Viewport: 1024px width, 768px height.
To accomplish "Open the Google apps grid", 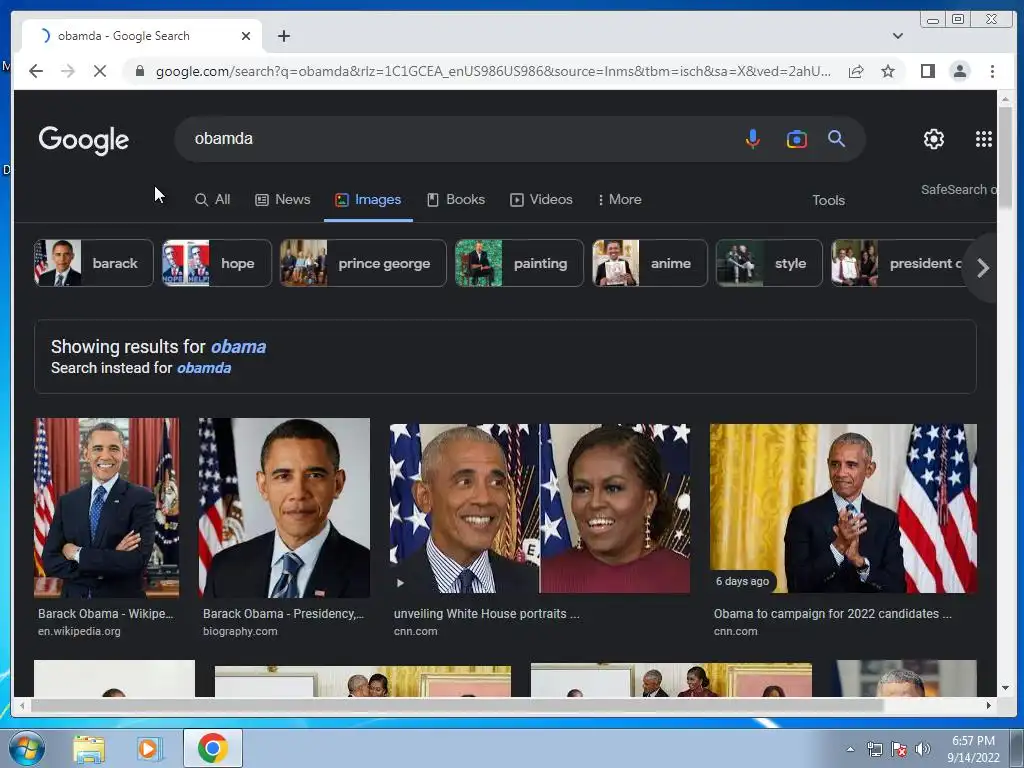I will pos(984,139).
